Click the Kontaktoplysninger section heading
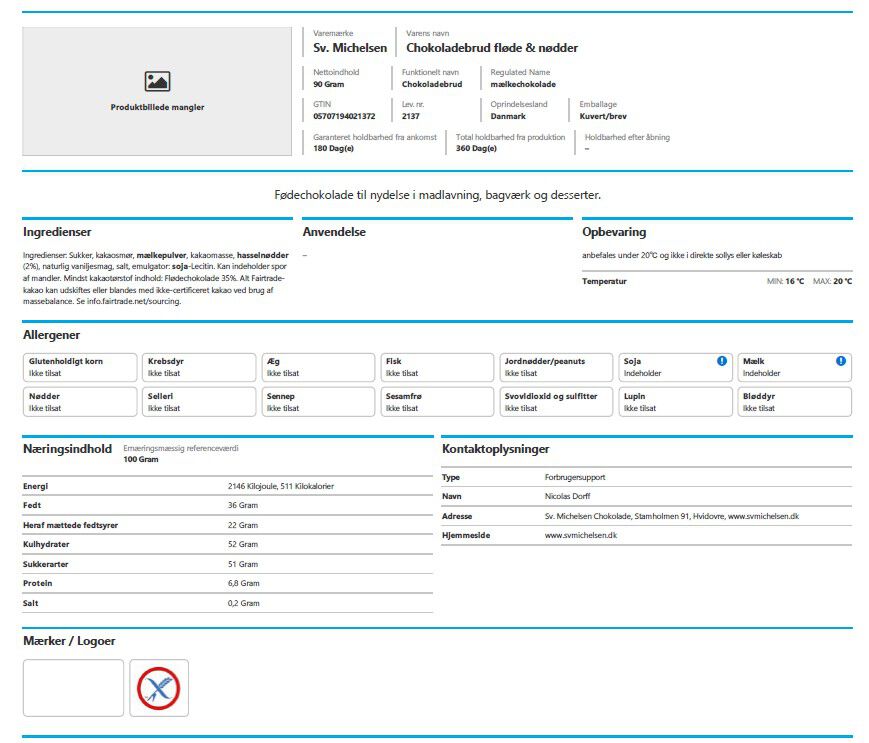This screenshot has height=743, width=869. pyautogui.click(x=495, y=449)
